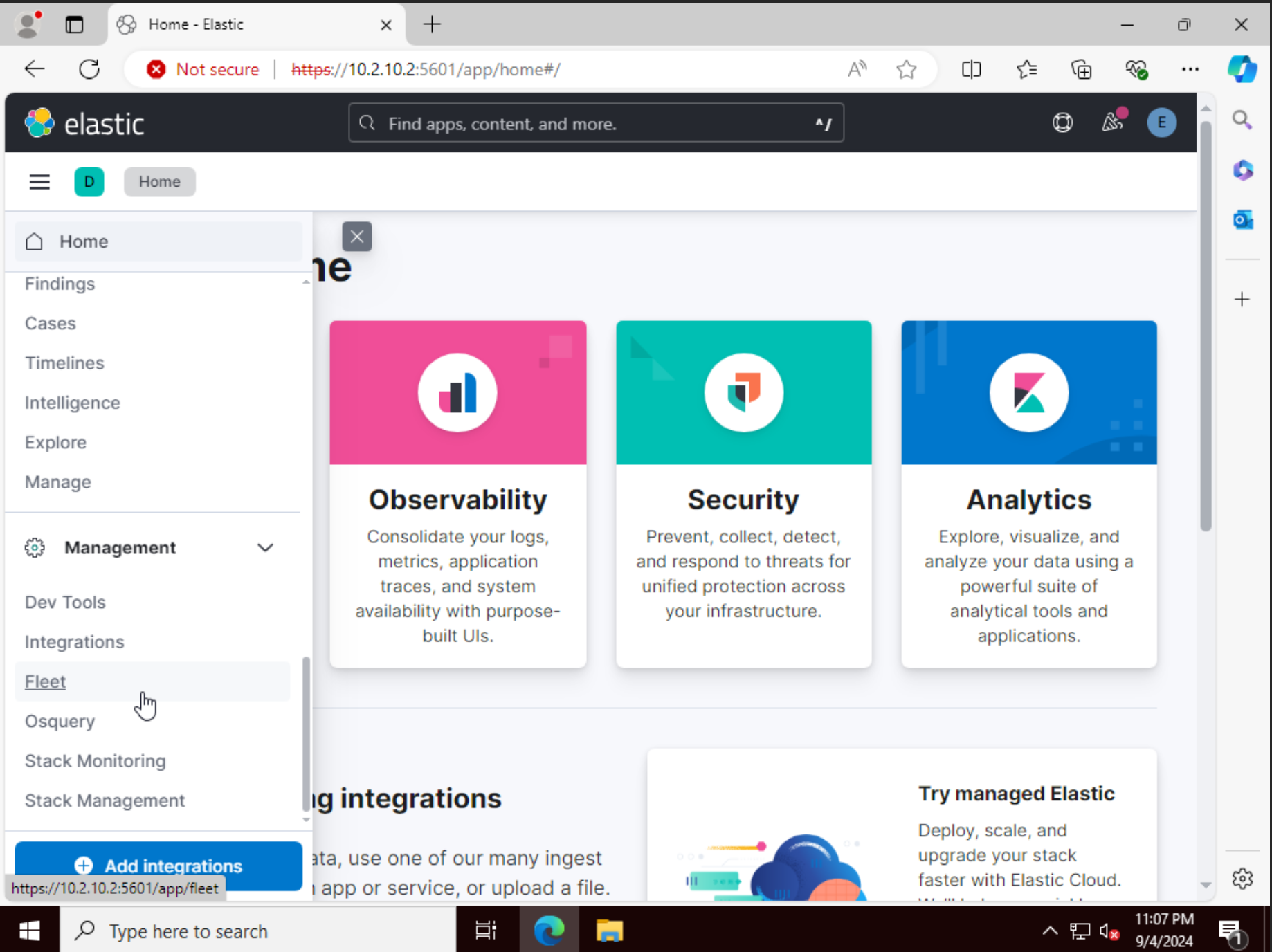
Task: Open Explore in the side menu
Action: point(56,442)
